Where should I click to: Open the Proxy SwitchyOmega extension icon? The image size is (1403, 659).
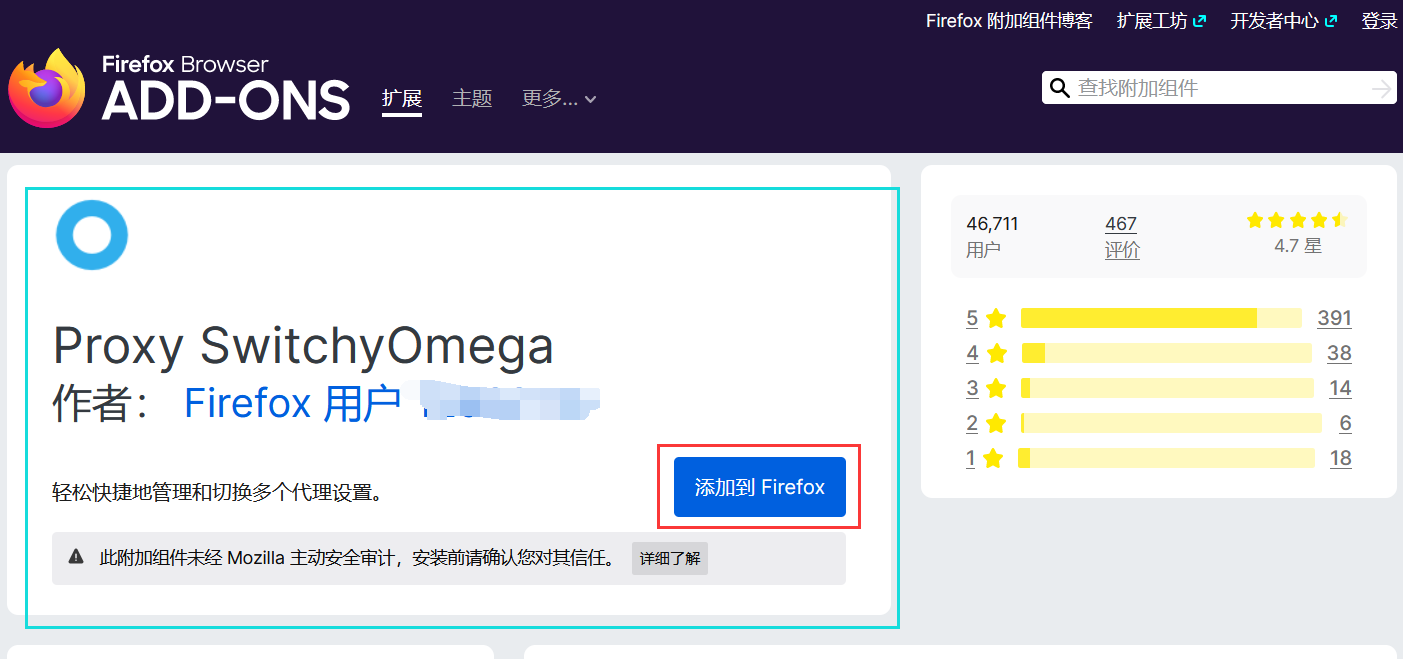[x=92, y=235]
